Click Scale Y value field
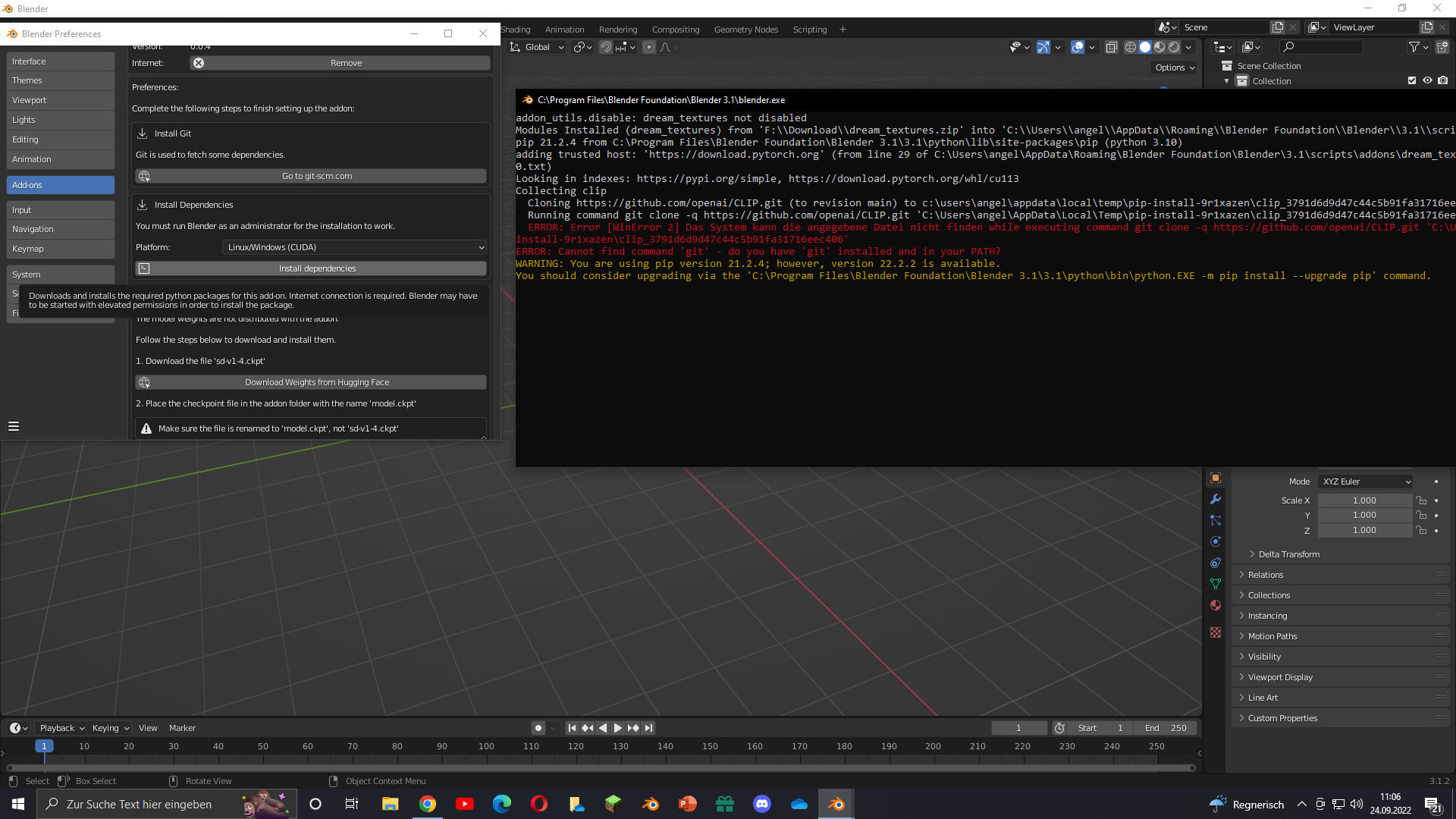1456x819 pixels. 1365,516
